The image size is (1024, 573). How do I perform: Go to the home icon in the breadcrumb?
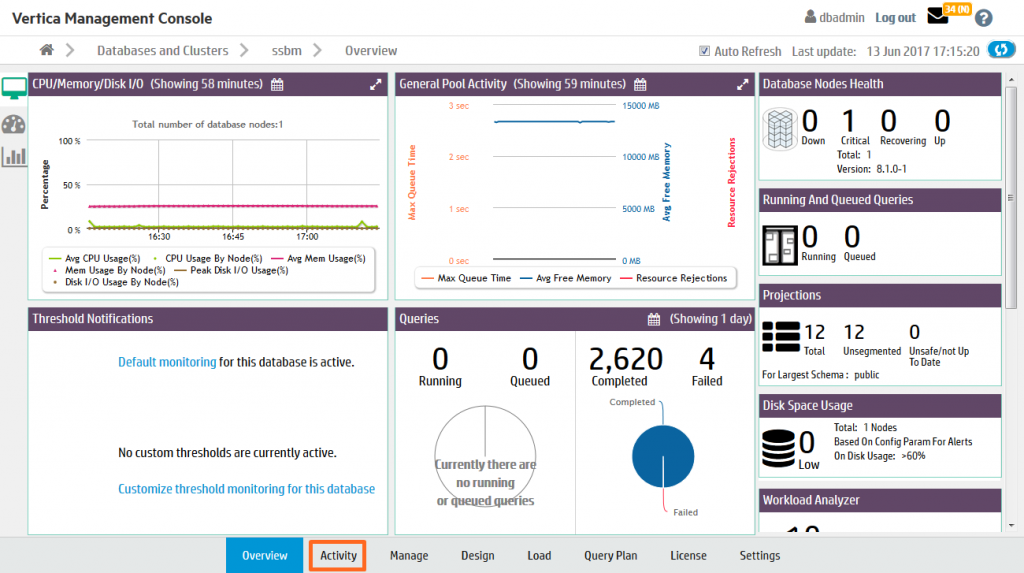(x=46, y=50)
